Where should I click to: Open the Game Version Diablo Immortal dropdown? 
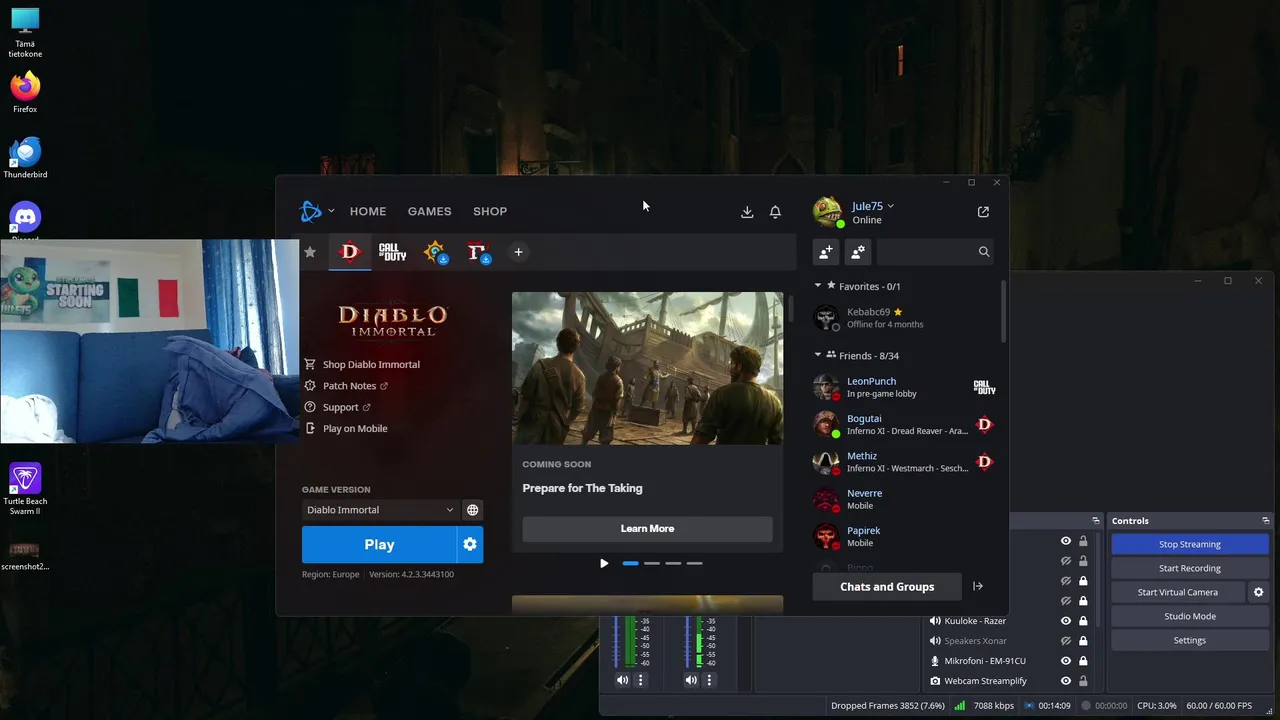[380, 510]
